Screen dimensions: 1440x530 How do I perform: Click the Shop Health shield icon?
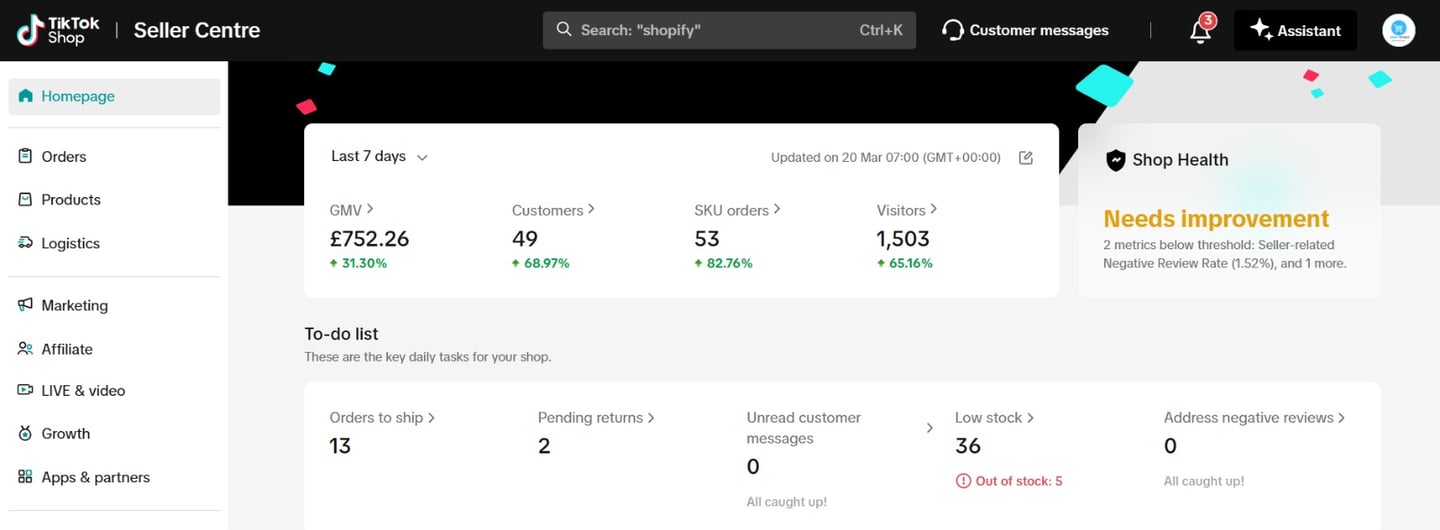coord(1116,160)
